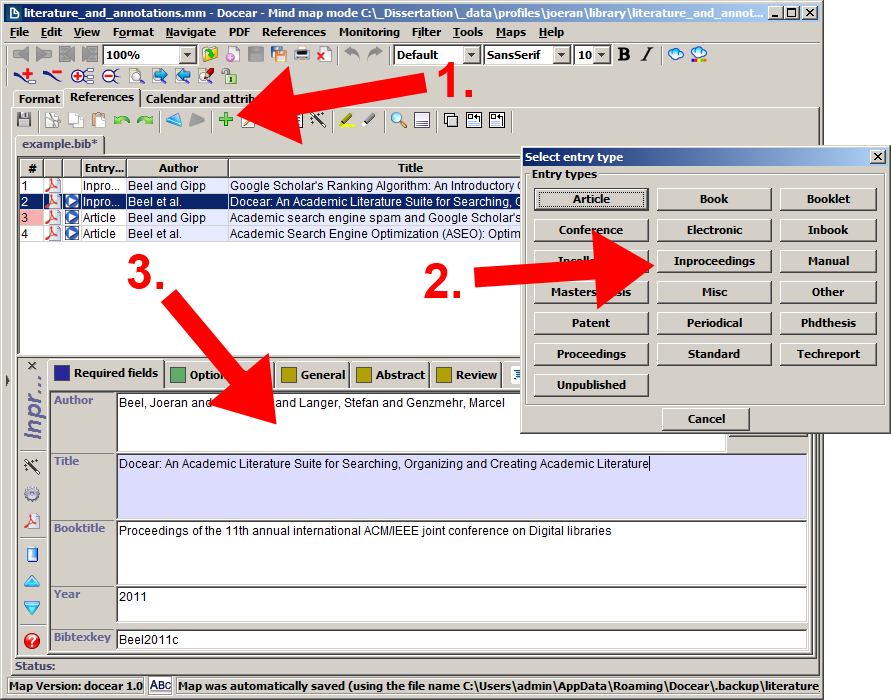Image resolution: width=891 pixels, height=700 pixels.
Task: Select the example.bib* database tab
Action: 60,144
